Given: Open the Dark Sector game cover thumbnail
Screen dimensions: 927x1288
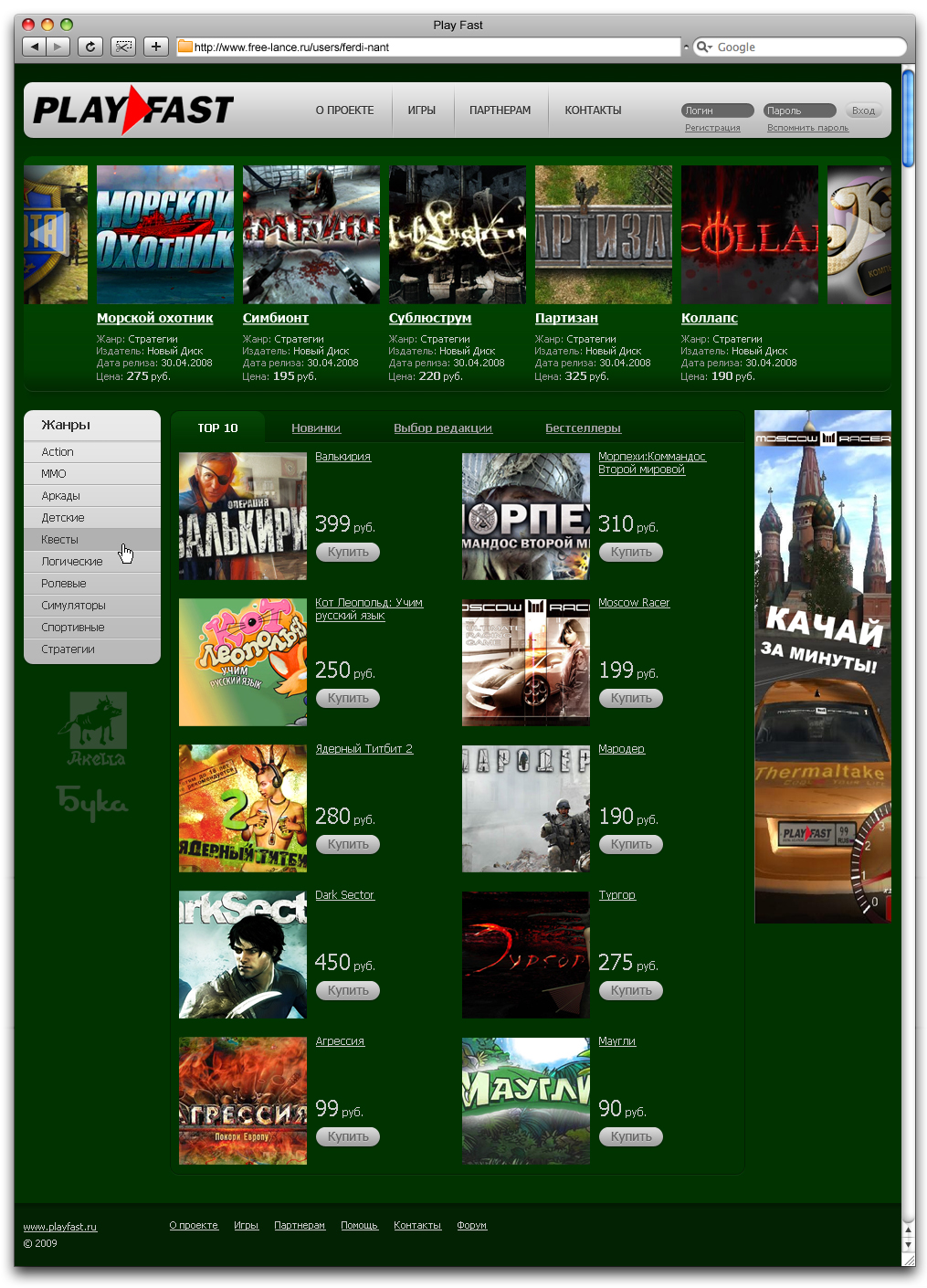Looking at the screenshot, I should pyautogui.click(x=243, y=955).
